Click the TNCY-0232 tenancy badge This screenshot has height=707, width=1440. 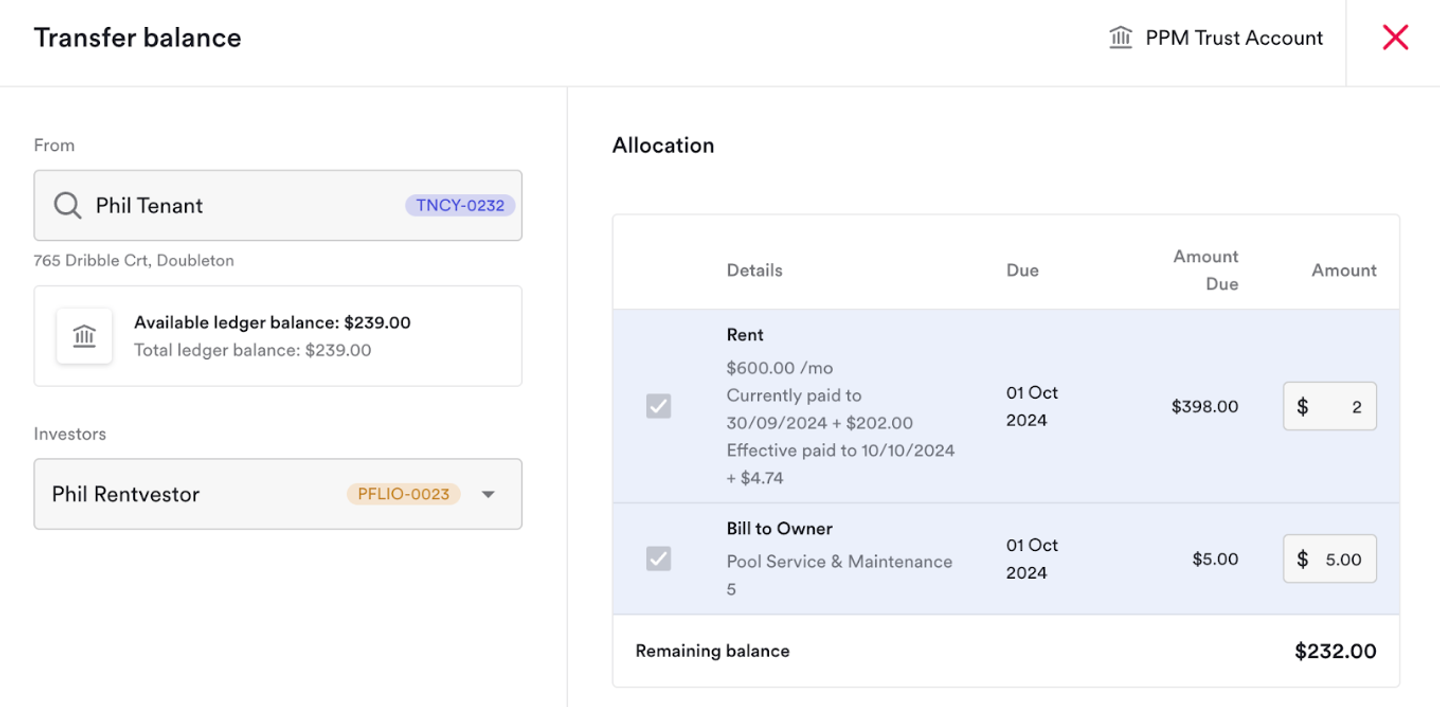pos(460,206)
